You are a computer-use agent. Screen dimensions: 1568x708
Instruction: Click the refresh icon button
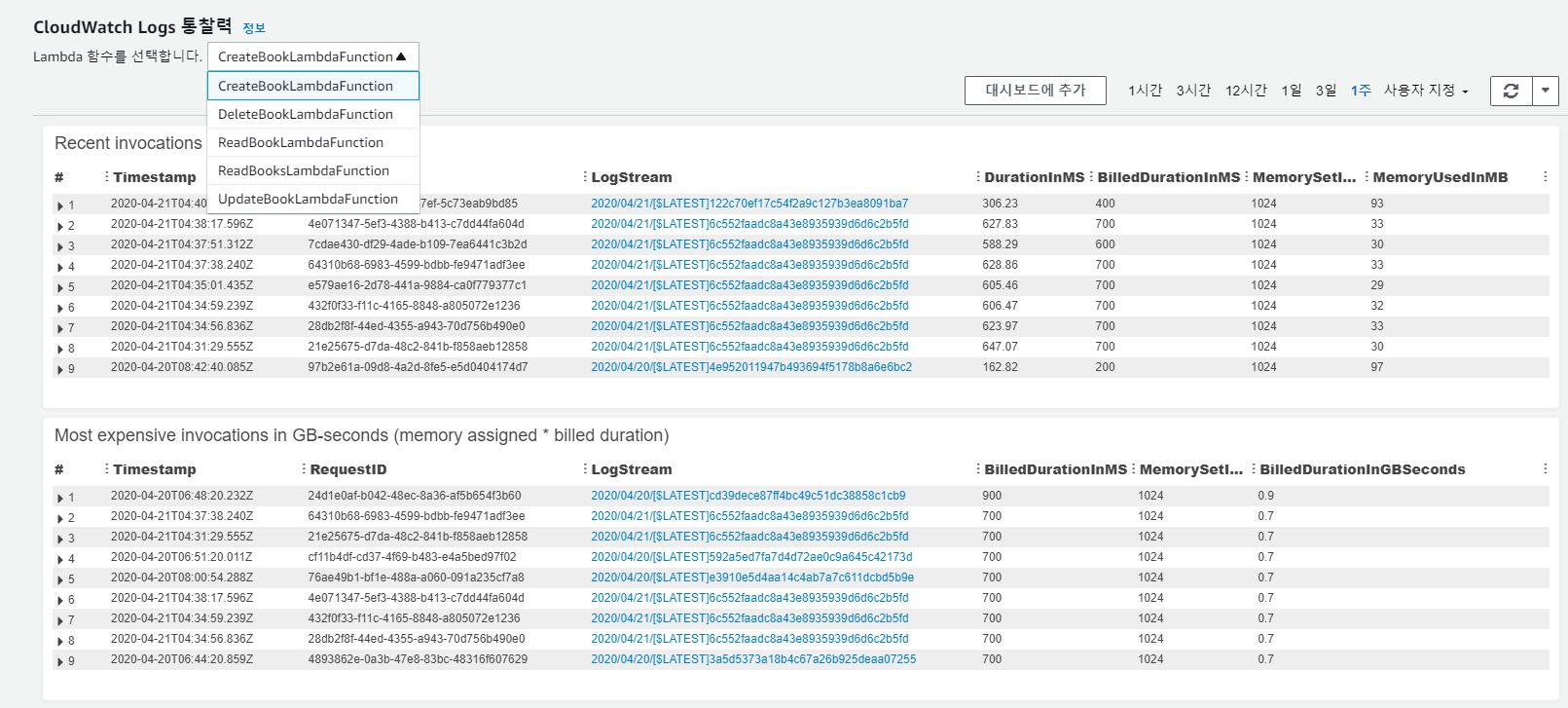(1511, 91)
